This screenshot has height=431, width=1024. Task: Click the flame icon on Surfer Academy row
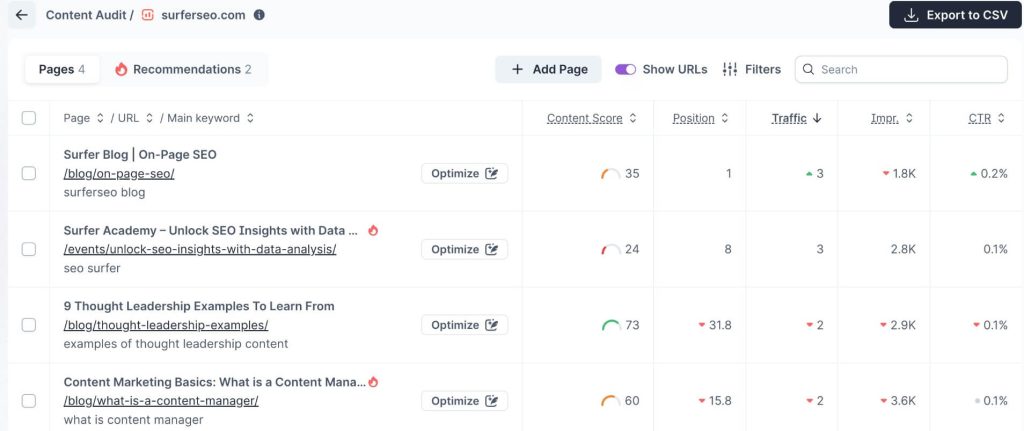[x=373, y=230]
